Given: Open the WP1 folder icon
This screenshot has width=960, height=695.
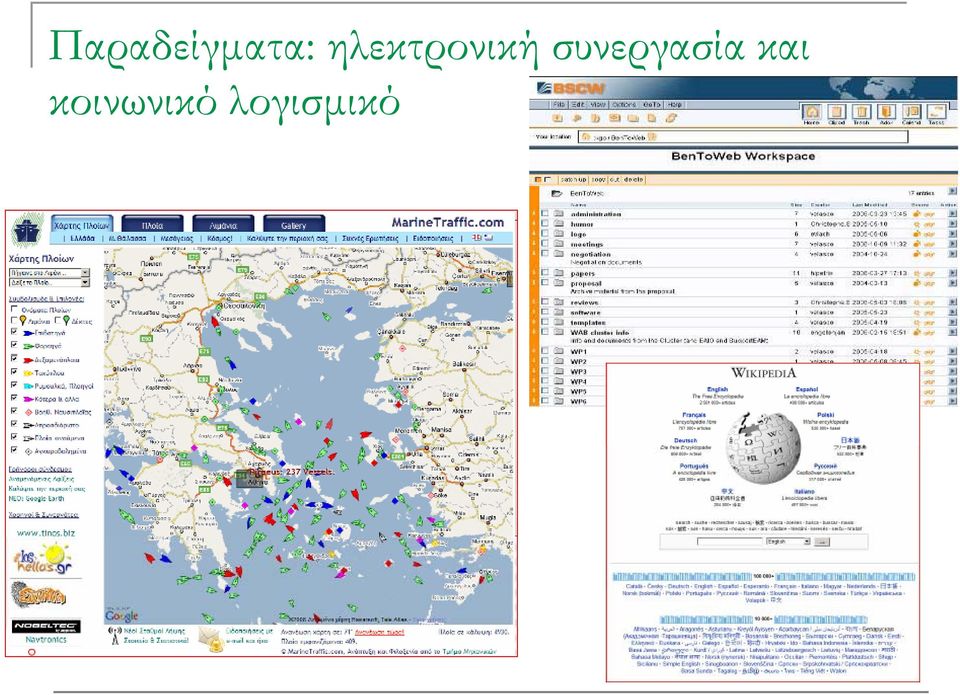Looking at the screenshot, I should pos(558,351).
